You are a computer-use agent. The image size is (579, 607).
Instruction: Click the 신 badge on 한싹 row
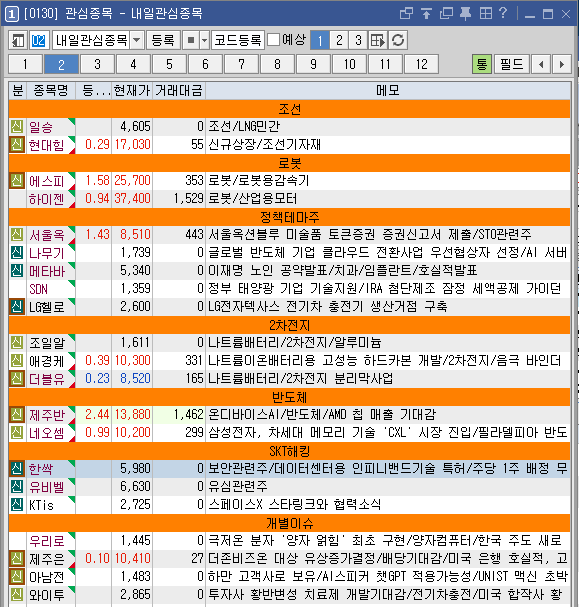click(x=17, y=469)
